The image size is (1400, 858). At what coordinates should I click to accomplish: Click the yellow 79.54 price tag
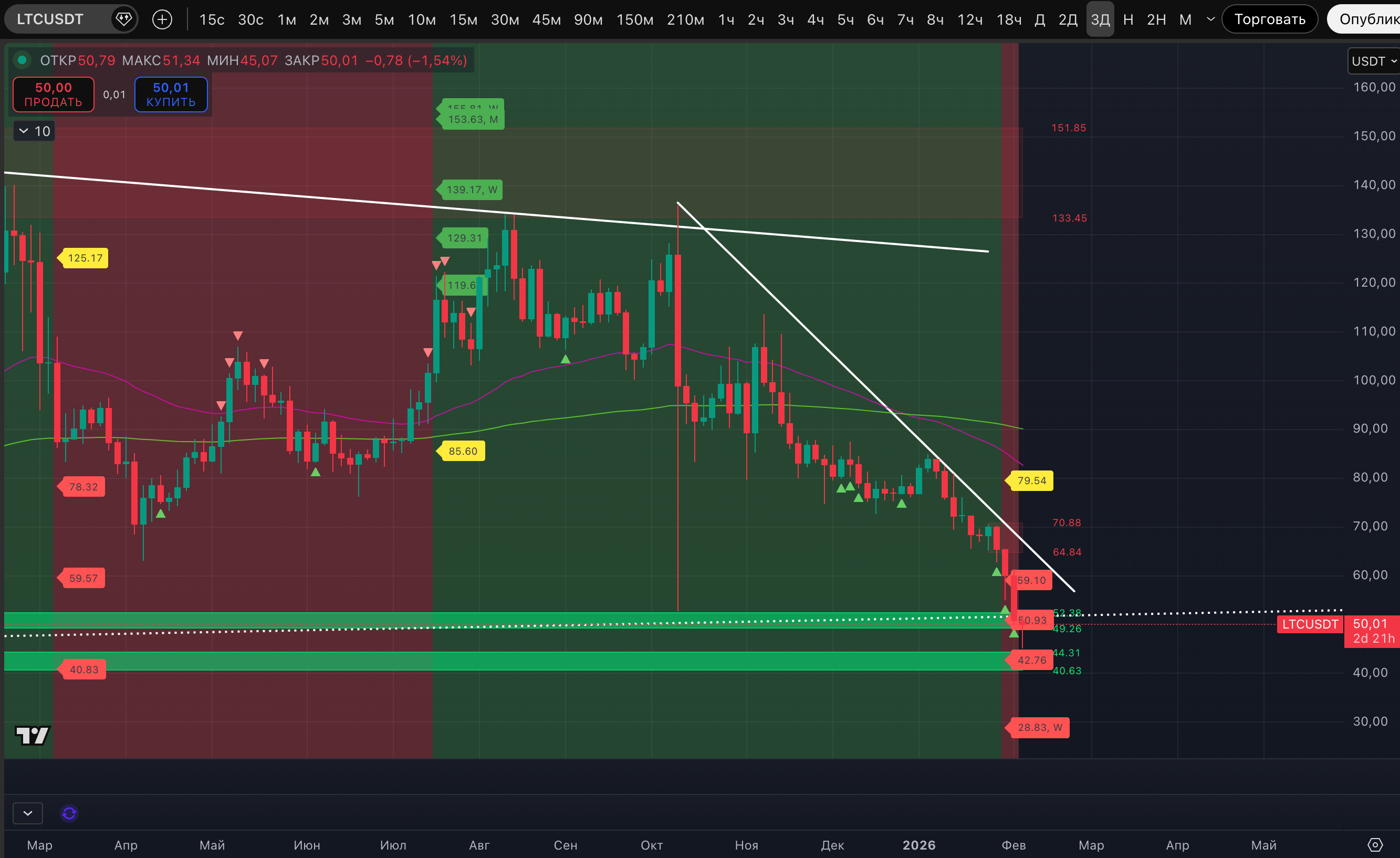[1031, 480]
